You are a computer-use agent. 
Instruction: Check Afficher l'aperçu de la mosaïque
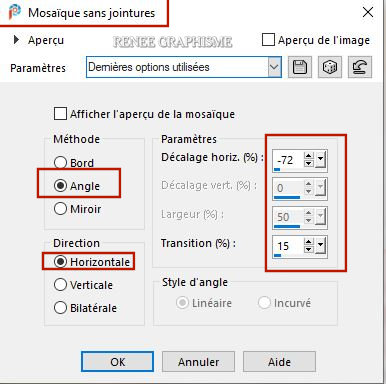60,113
